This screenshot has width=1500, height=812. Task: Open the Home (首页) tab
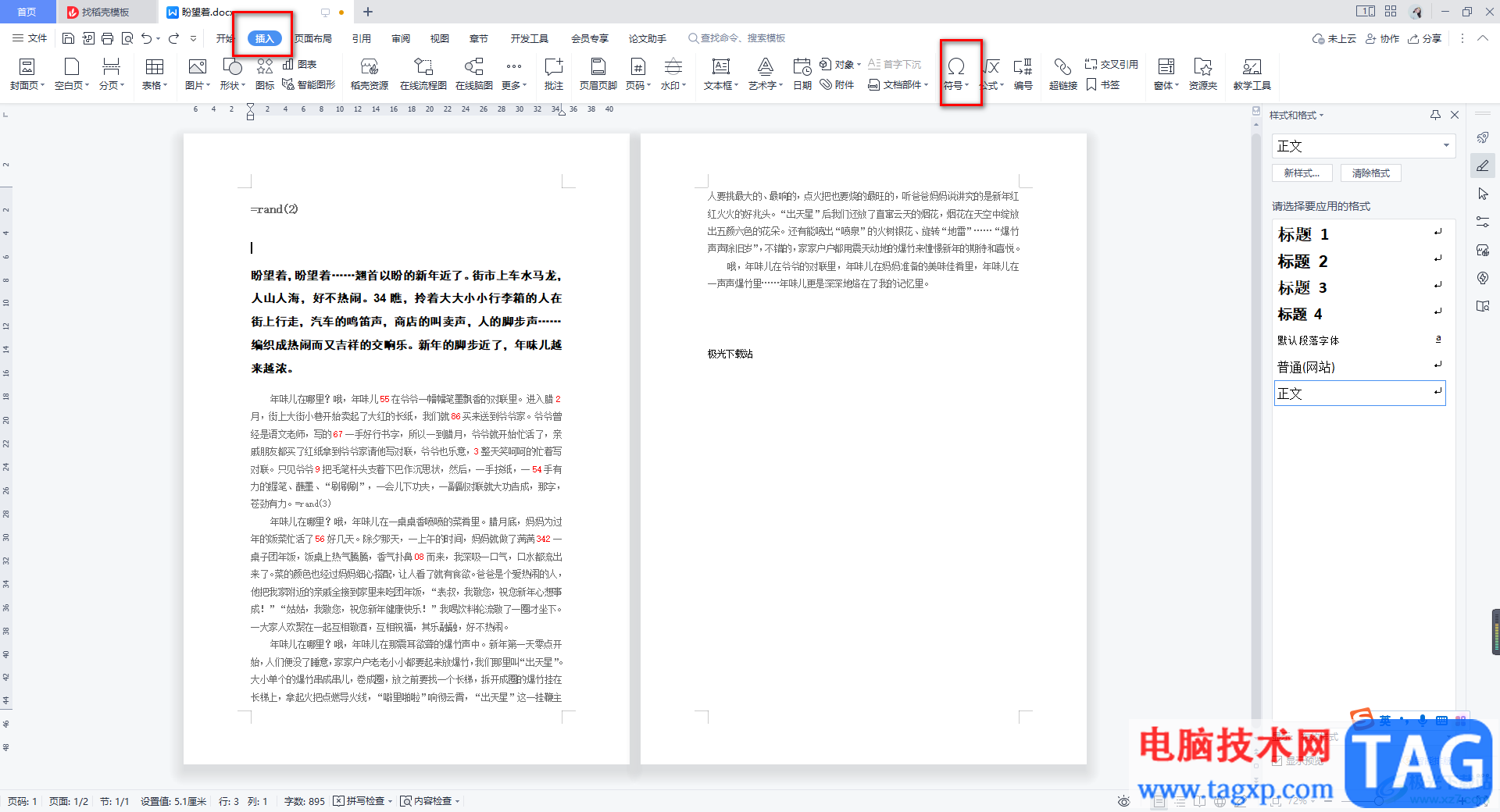click(x=27, y=12)
